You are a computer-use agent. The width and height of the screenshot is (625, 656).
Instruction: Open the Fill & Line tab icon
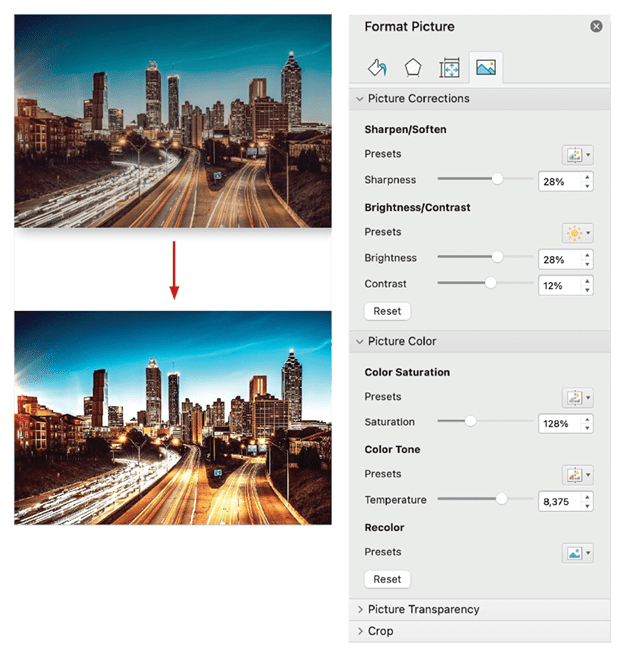pos(377,67)
